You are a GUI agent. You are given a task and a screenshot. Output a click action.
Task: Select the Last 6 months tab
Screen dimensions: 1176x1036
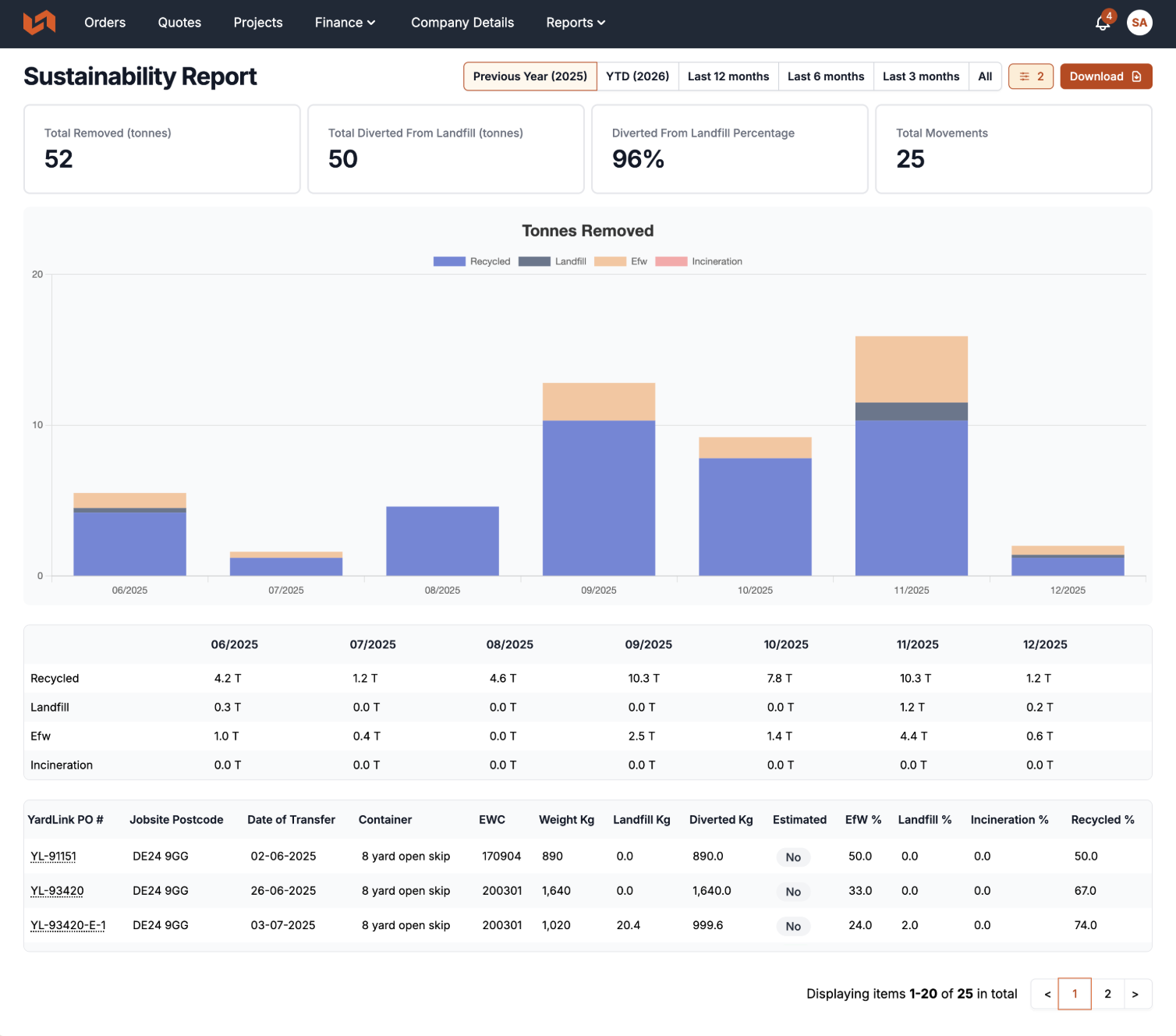click(826, 76)
